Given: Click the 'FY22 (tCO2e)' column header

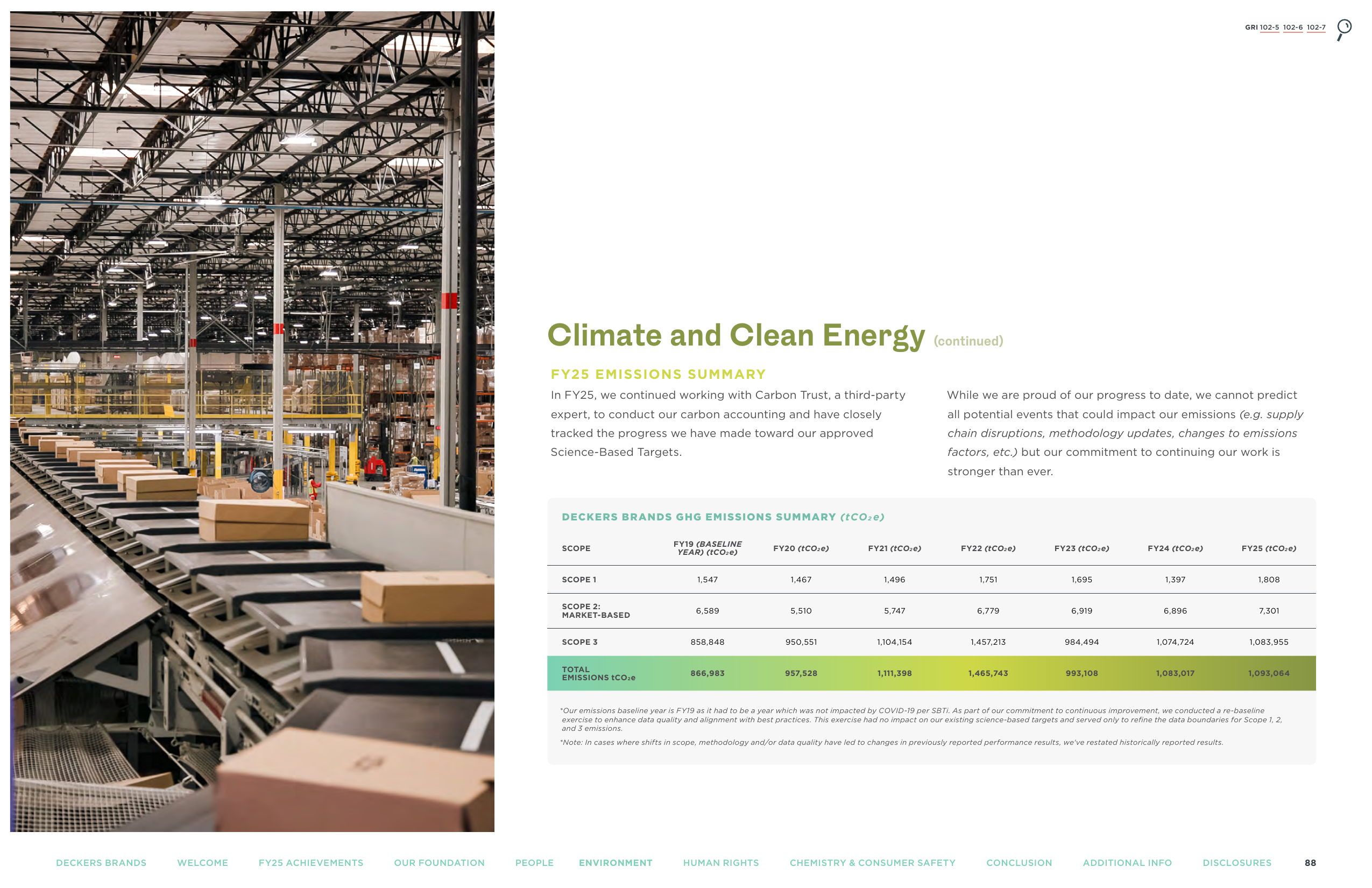Looking at the screenshot, I should click(988, 548).
